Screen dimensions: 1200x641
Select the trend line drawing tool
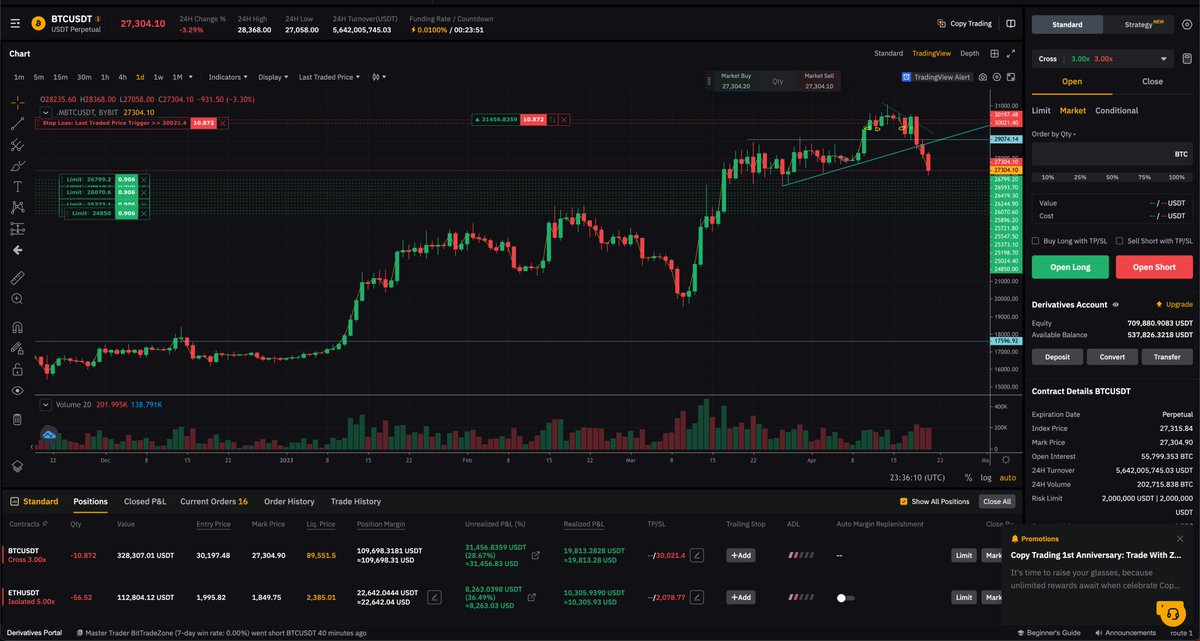click(17, 124)
